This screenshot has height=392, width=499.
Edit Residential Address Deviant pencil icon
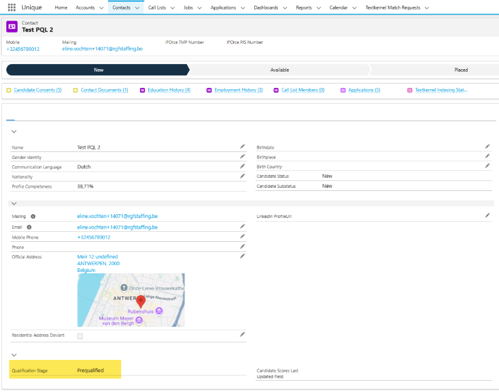tap(242, 334)
